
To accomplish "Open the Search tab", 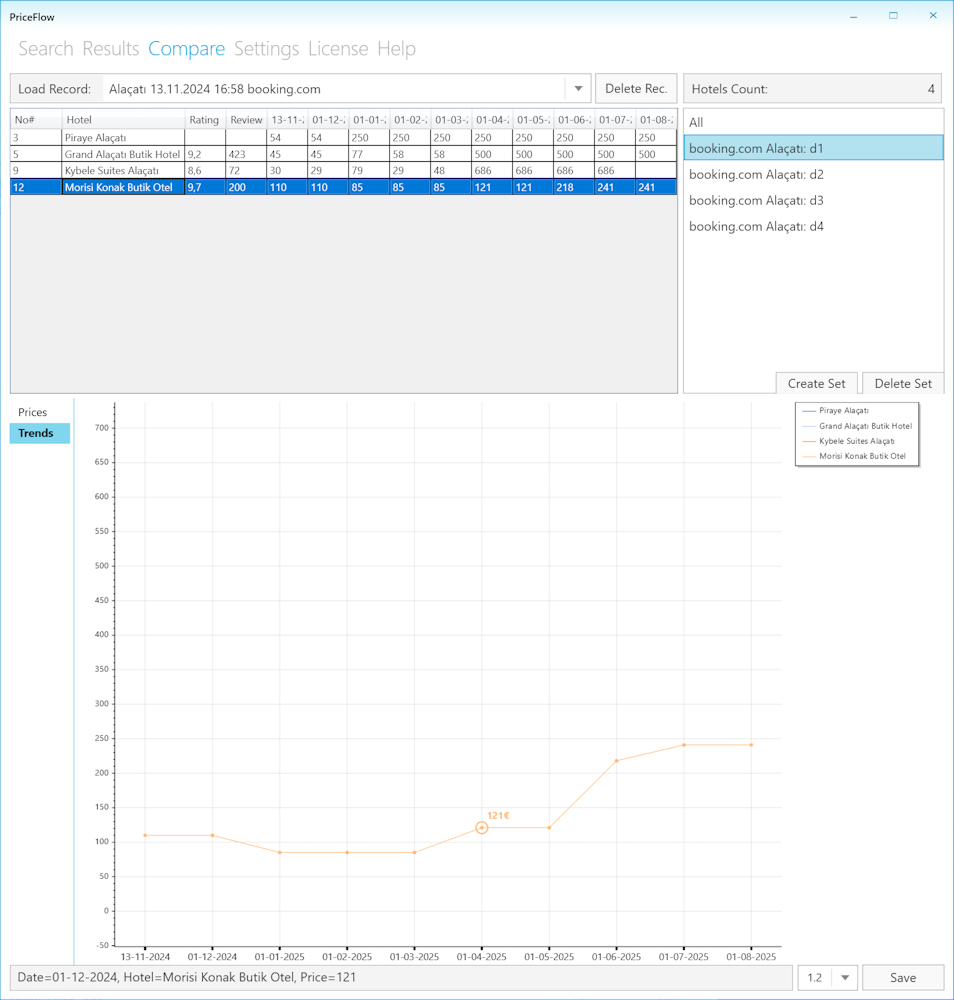I will point(45,48).
